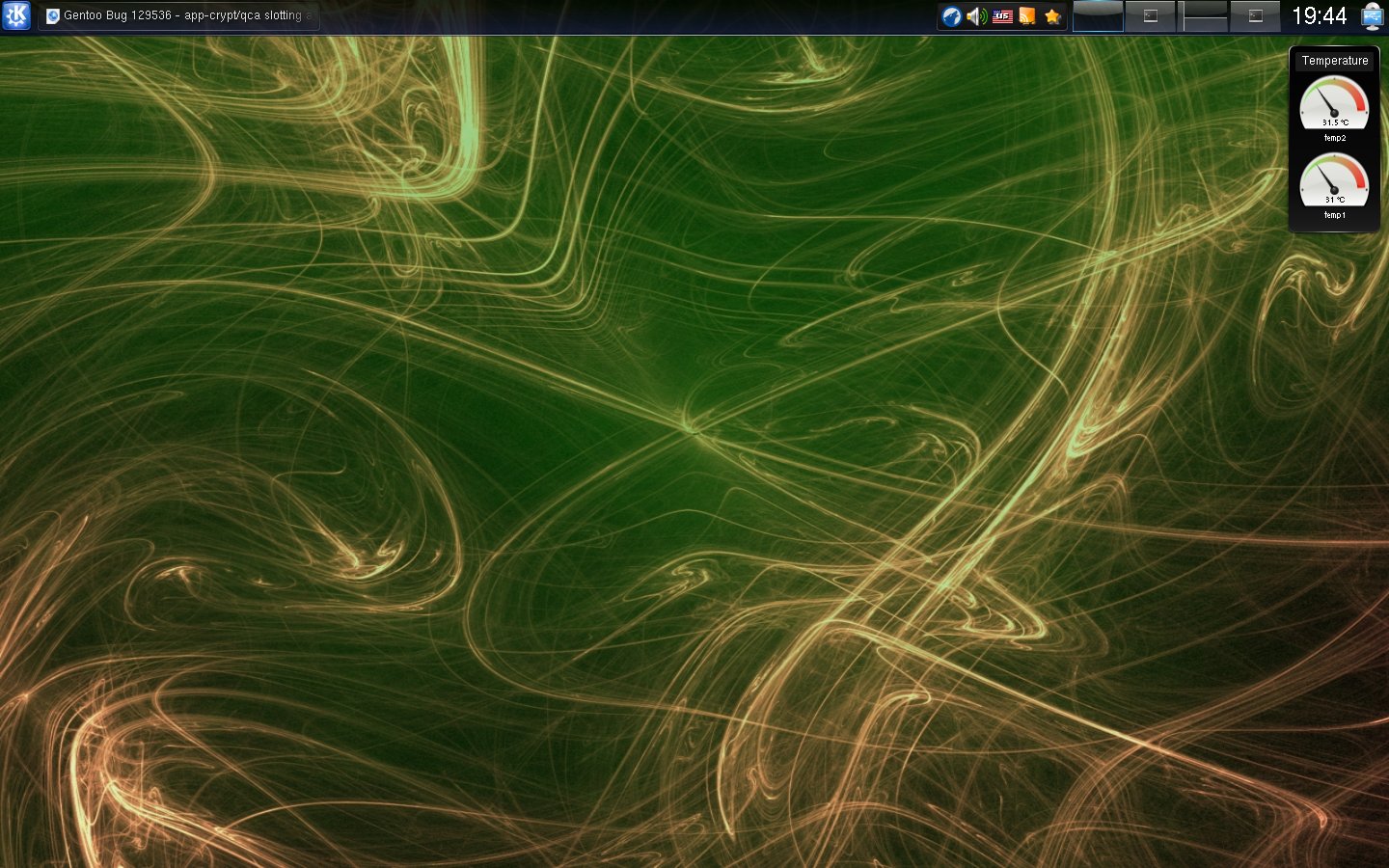1389x868 pixels.
Task: Click the volume speaker tray icon
Action: pyautogui.click(x=976, y=15)
